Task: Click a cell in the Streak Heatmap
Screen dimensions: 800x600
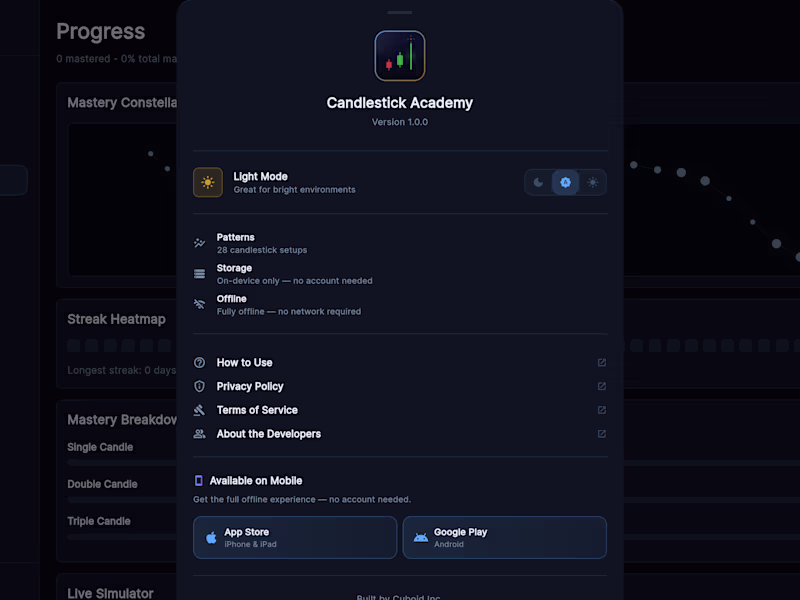Action: (x=73, y=345)
